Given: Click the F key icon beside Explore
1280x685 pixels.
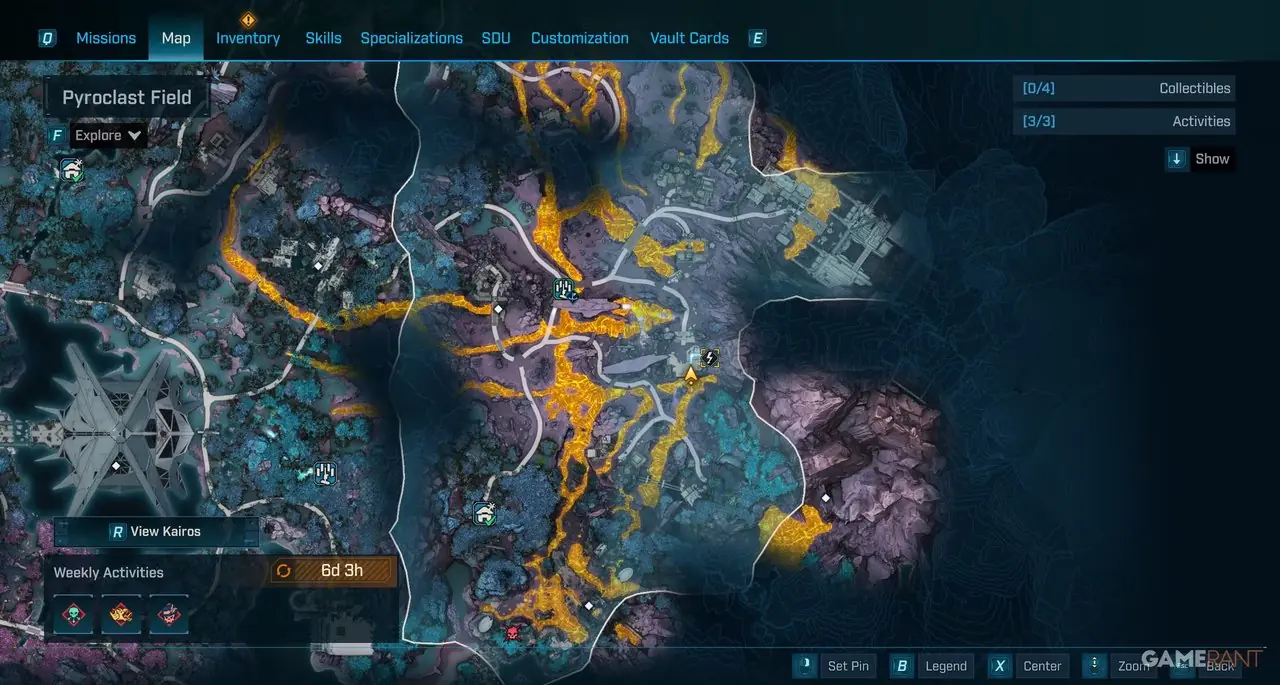Looking at the screenshot, I should click(57, 135).
